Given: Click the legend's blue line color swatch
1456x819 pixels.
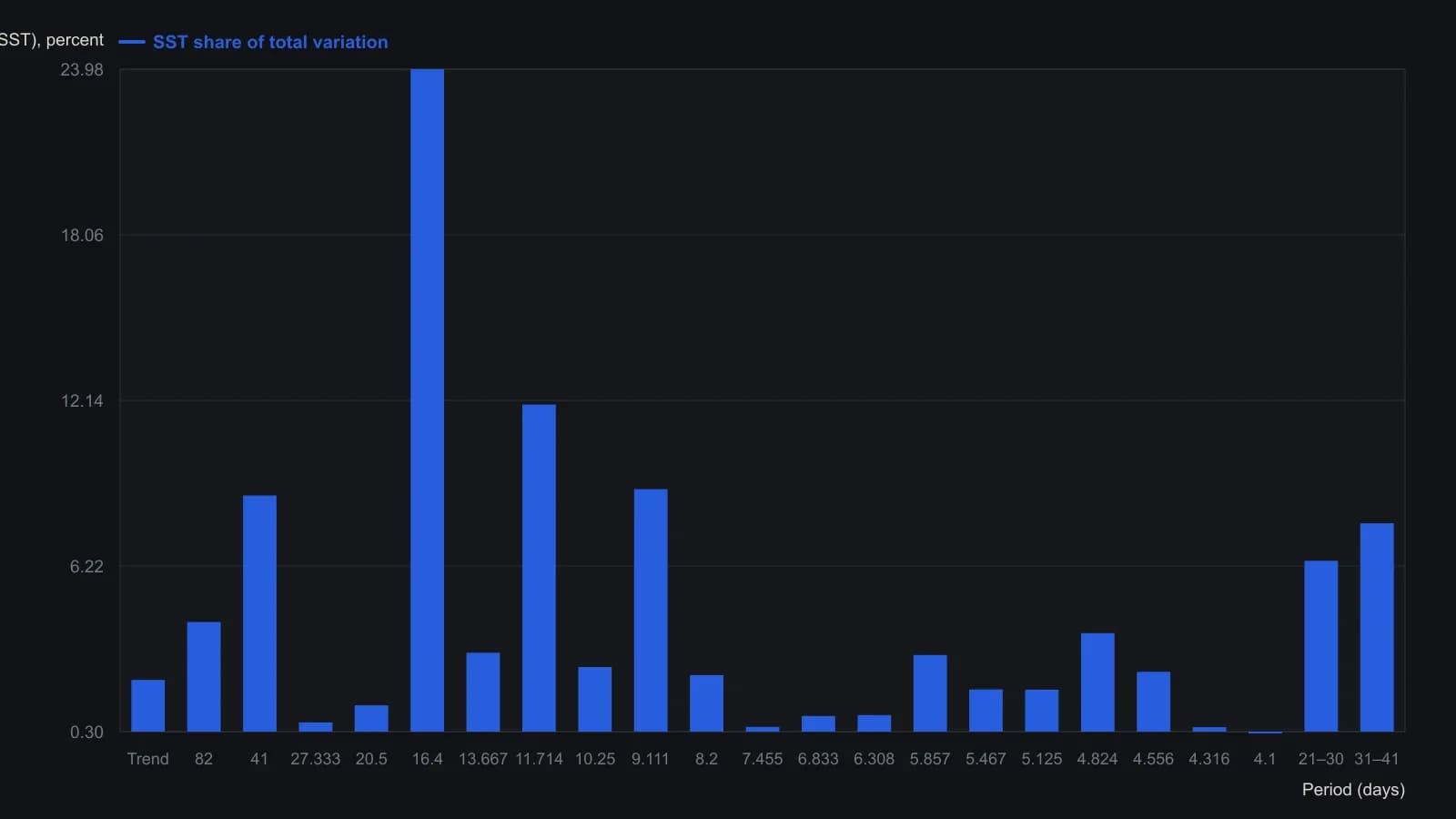Looking at the screenshot, I should tap(132, 42).
